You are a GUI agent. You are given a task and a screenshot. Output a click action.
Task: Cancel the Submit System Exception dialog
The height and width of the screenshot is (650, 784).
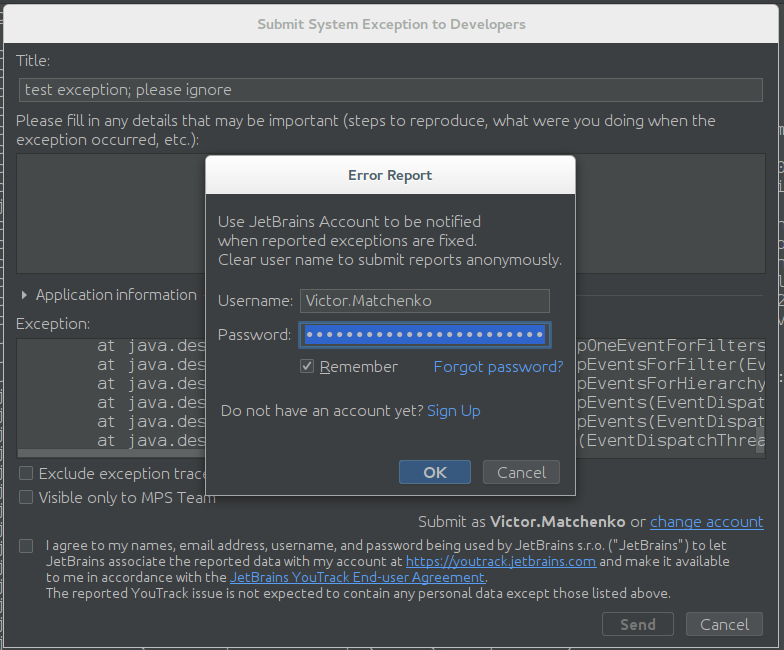(723, 624)
